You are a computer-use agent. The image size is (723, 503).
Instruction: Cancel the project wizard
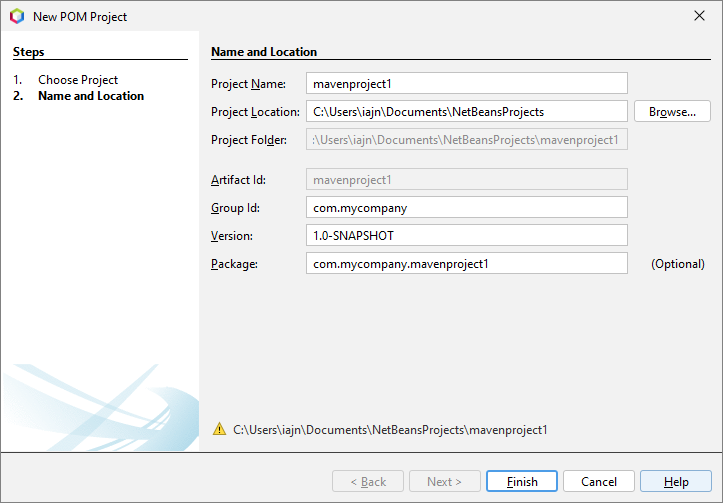click(599, 481)
